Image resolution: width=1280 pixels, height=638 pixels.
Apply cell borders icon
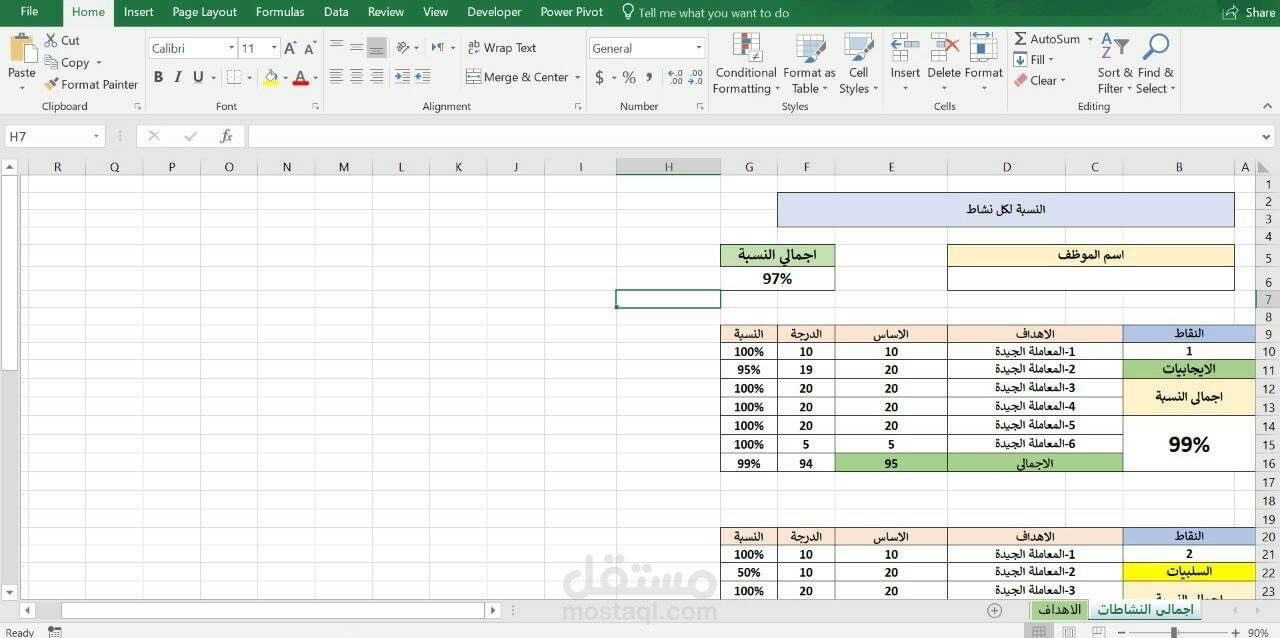click(233, 77)
